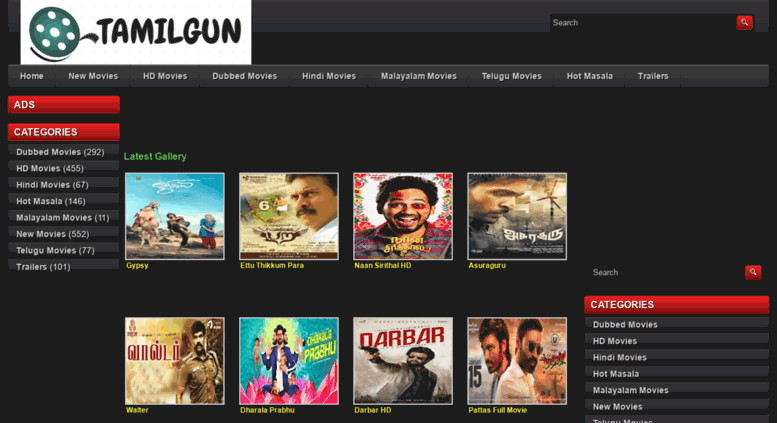The height and width of the screenshot is (423, 777).
Task: Open the Pattas Full Movie poster
Action: 517,361
